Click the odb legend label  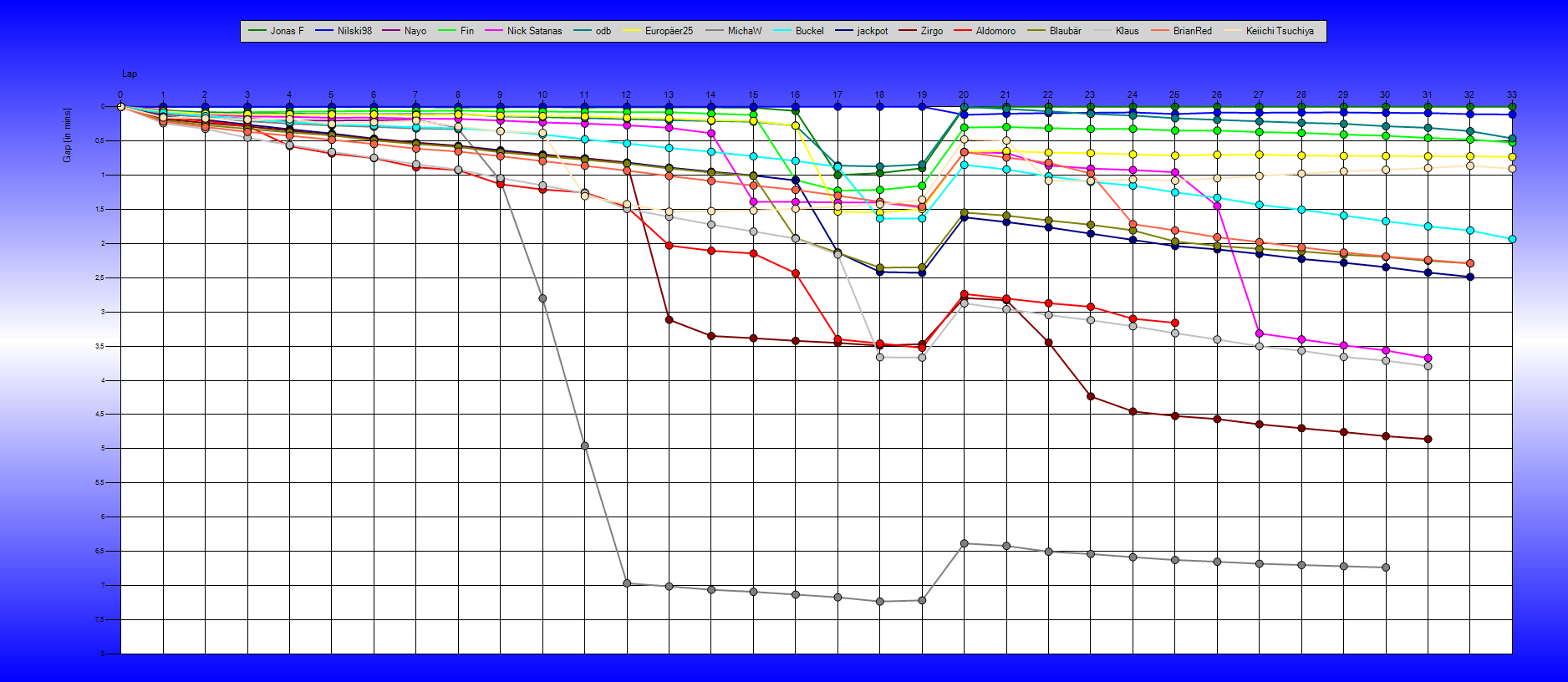tap(603, 31)
